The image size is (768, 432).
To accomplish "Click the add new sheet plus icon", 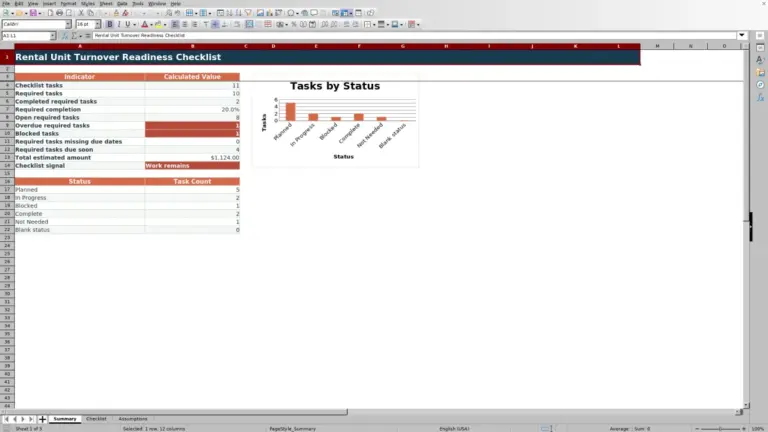I will click(x=42, y=419).
